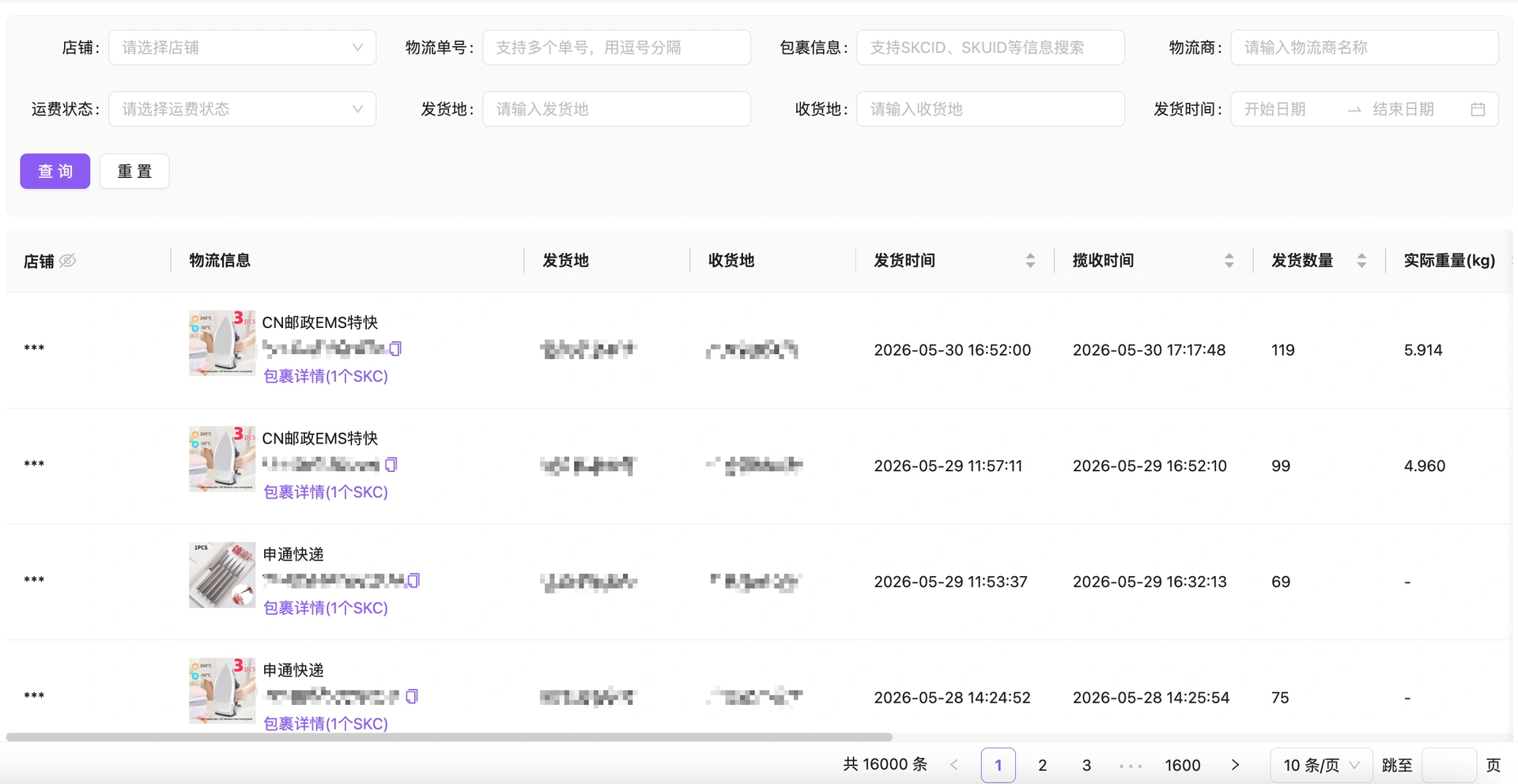Screen dimensions: 1518x784
Task: Copy tracking number in 99-quantity row
Action: point(391,465)
